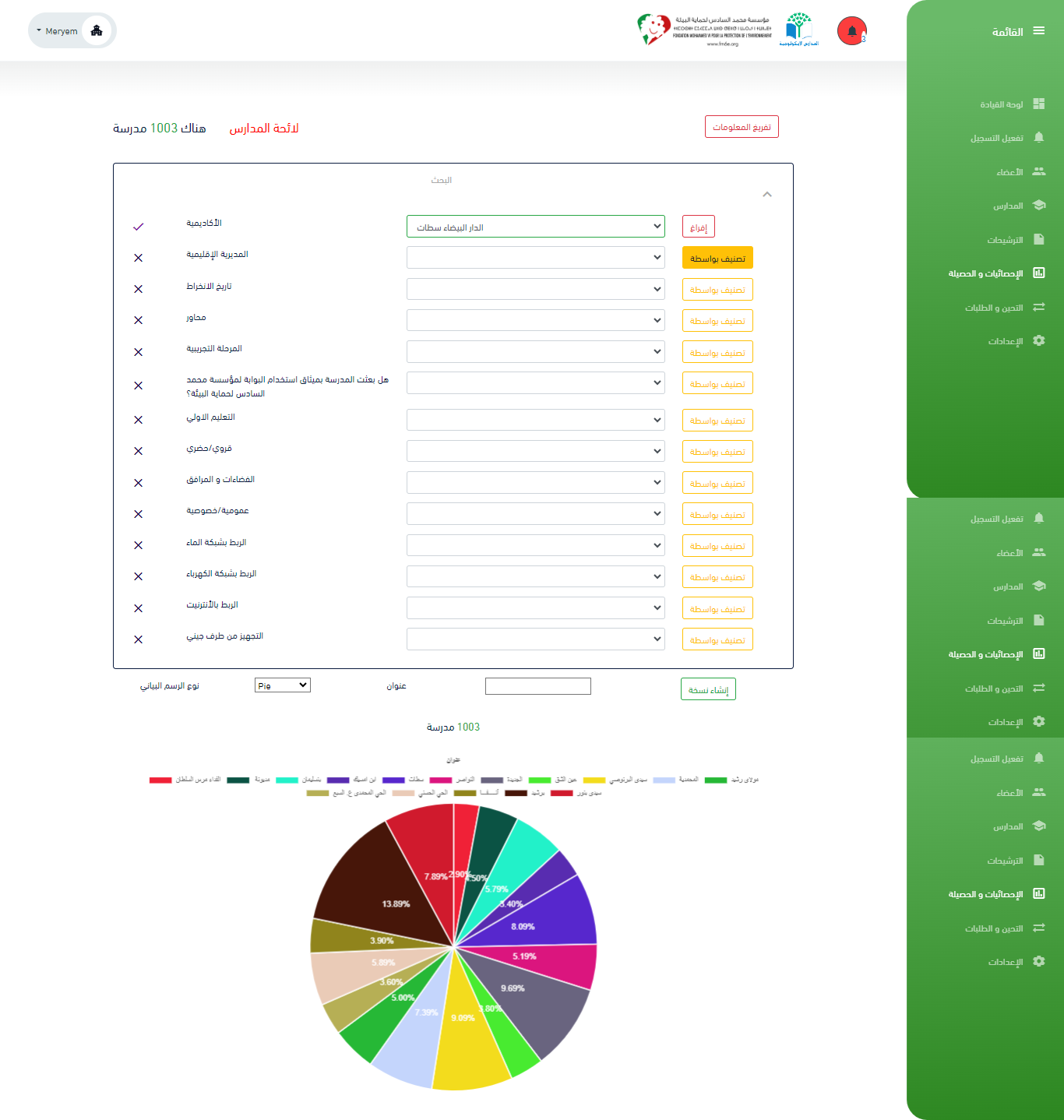1064x1120 pixels.
Task: Click the dark brown برشيد legend swatch
Action: pos(516,793)
